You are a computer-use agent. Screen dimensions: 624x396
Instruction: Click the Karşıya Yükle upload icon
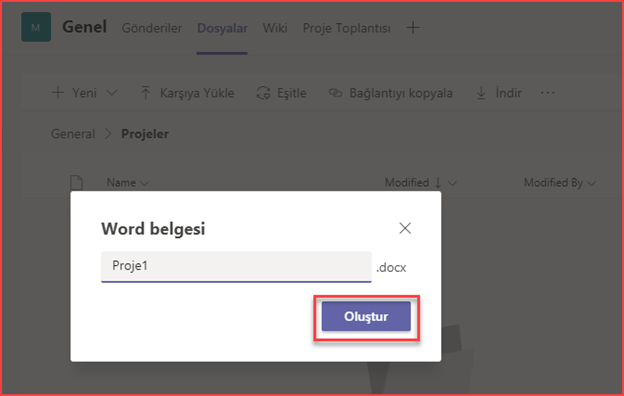145,93
